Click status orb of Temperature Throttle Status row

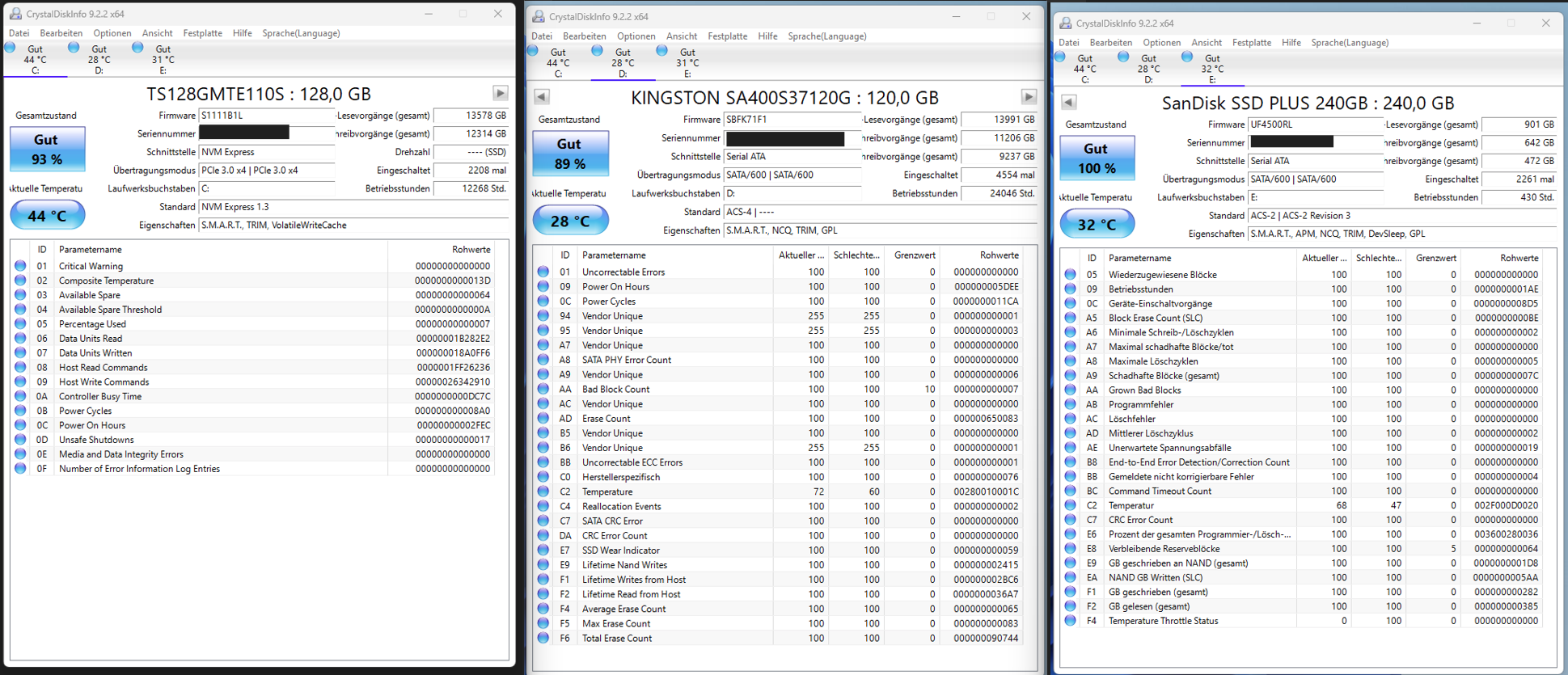(1070, 621)
